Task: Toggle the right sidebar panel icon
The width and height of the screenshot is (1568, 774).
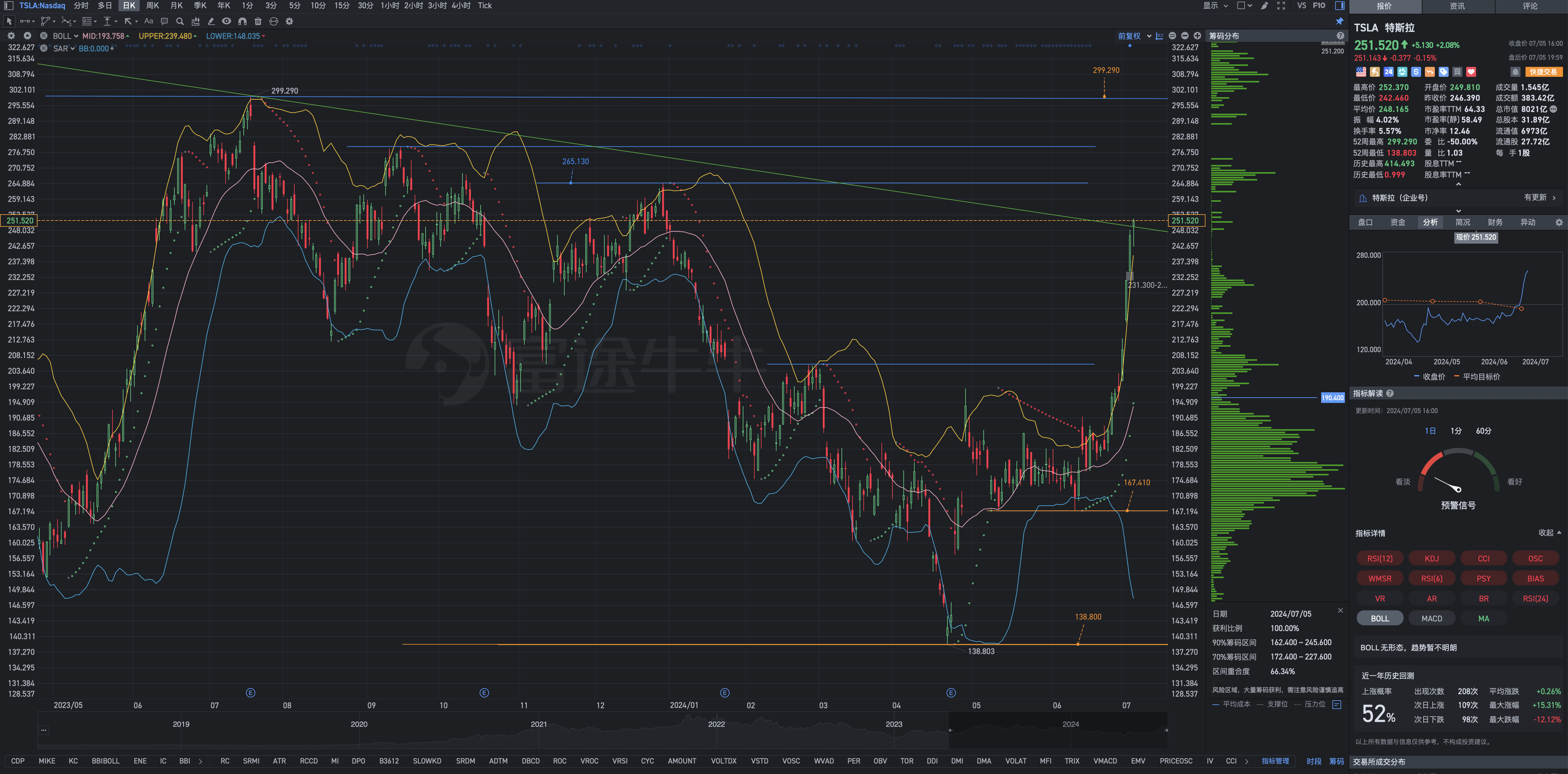Action: (1340, 6)
